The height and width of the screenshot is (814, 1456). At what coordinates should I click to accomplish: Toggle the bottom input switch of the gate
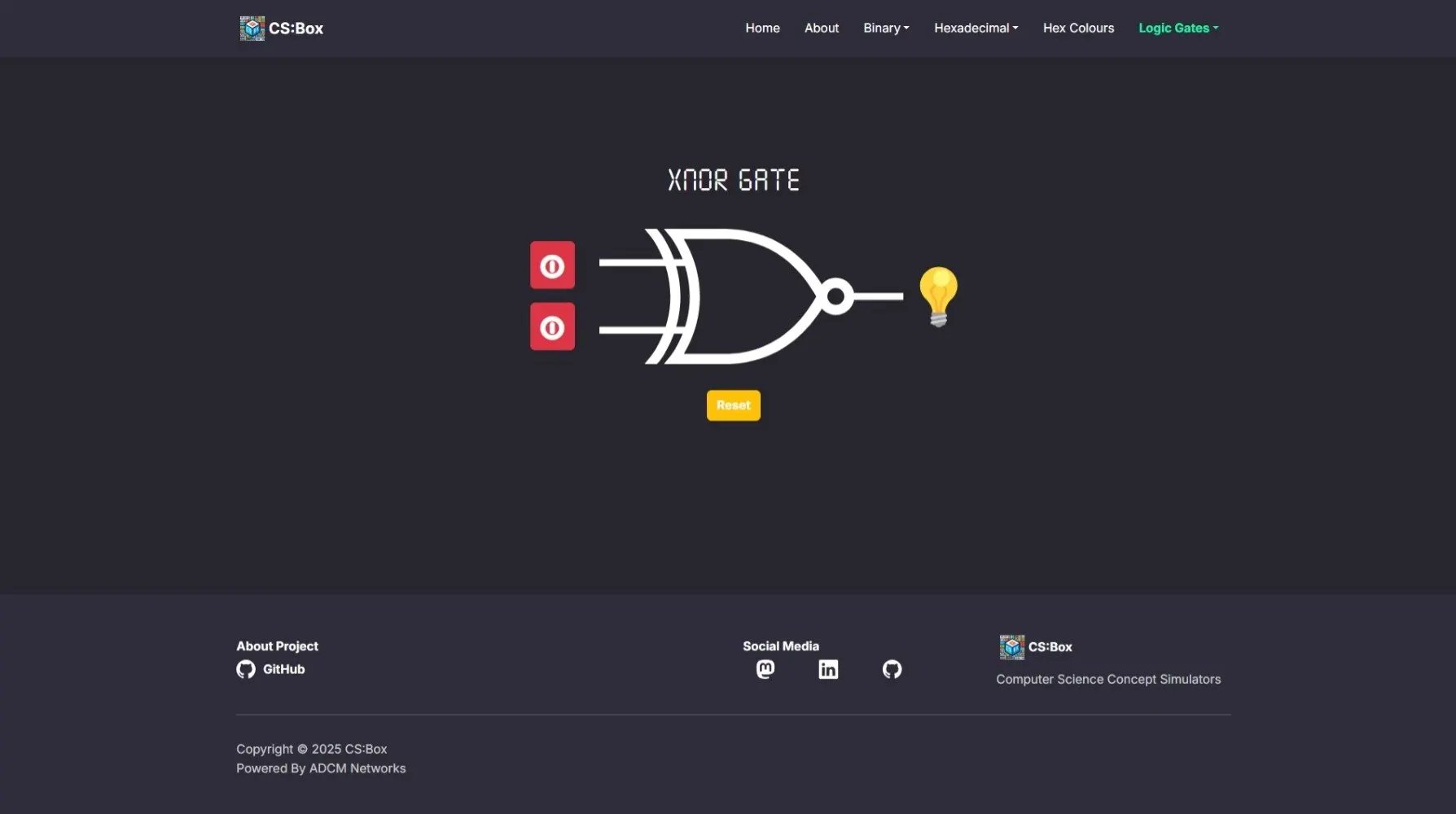click(x=552, y=326)
